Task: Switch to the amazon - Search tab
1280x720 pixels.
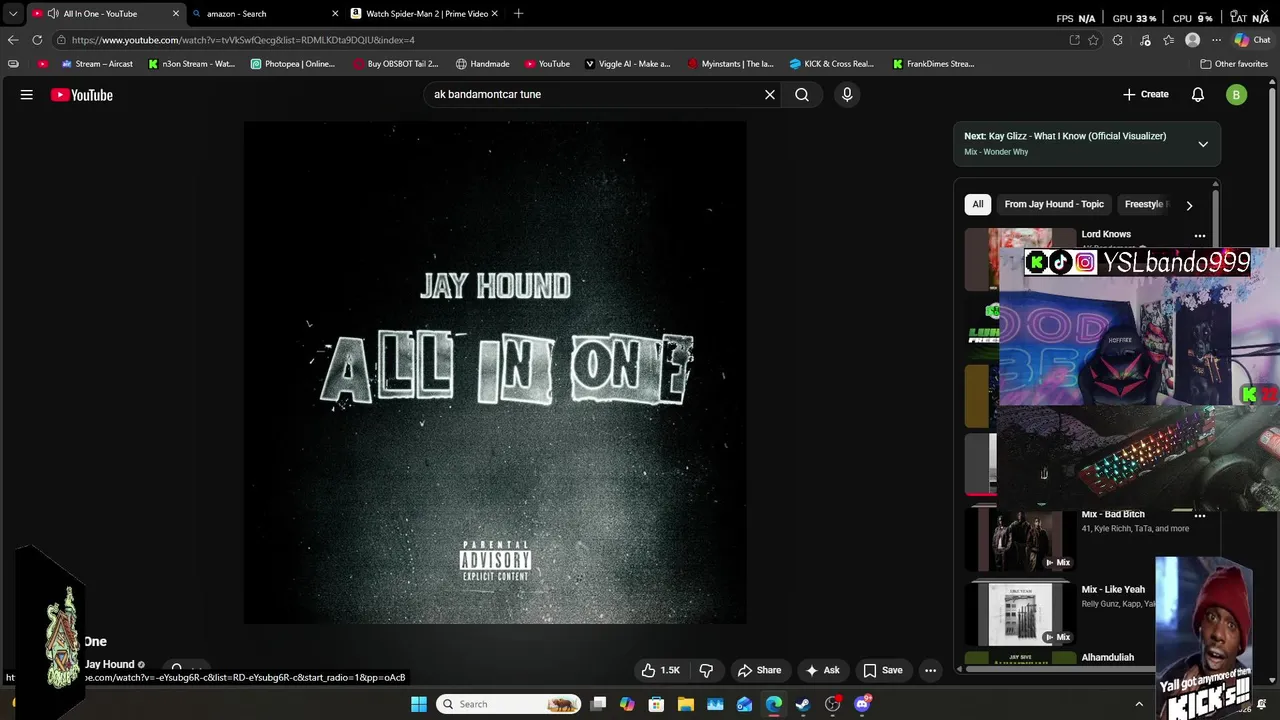Action: tap(263, 14)
